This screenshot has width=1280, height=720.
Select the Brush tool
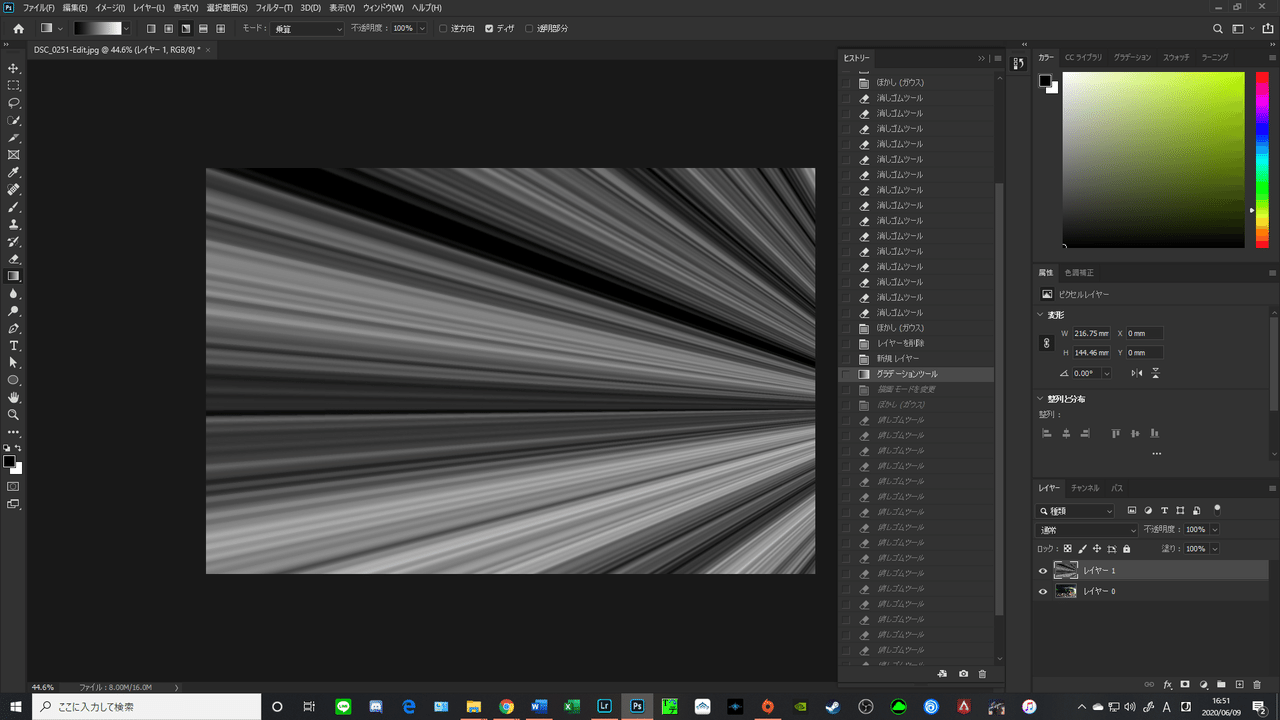(14, 207)
